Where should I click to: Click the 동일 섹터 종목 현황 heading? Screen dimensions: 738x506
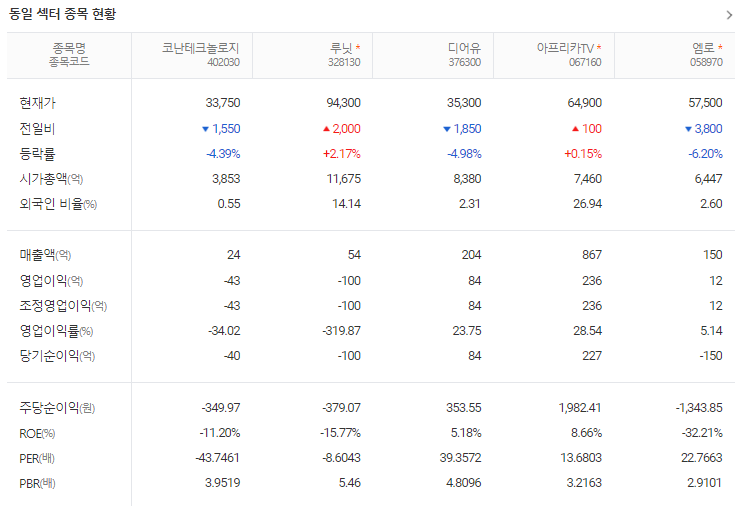[x=62, y=14]
